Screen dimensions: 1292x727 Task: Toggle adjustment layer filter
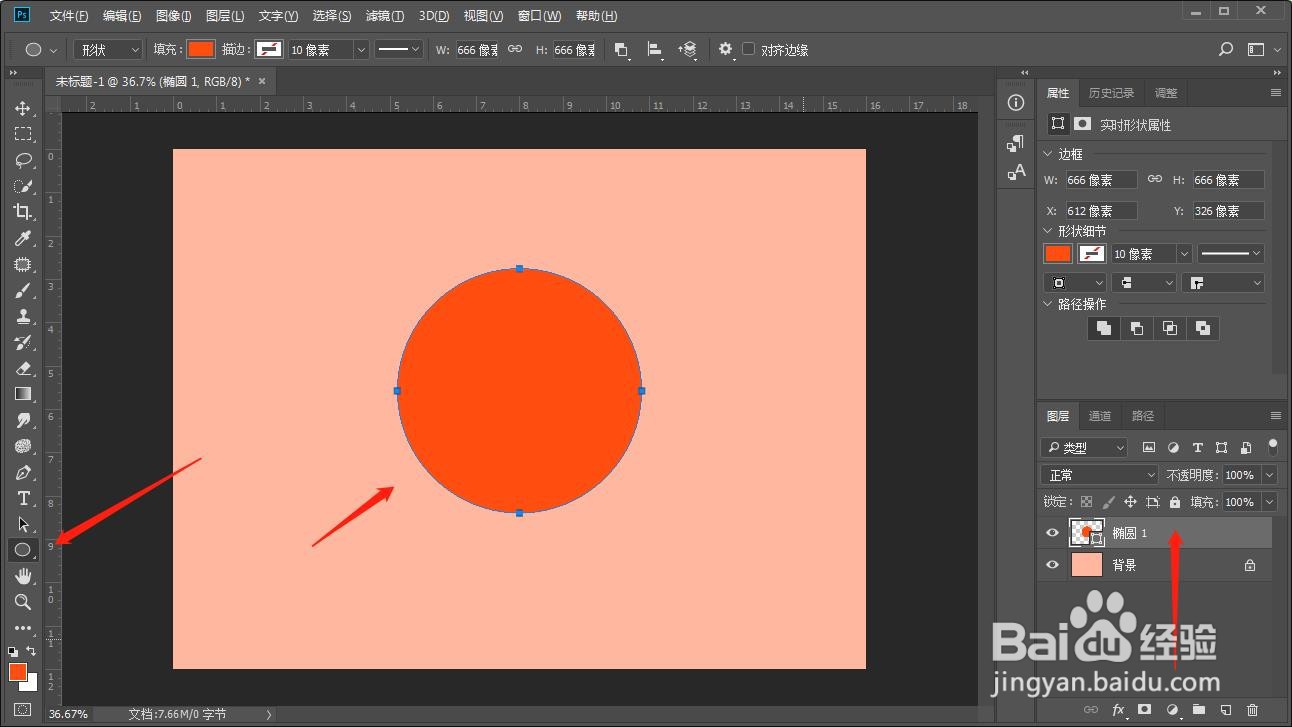(x=1173, y=447)
